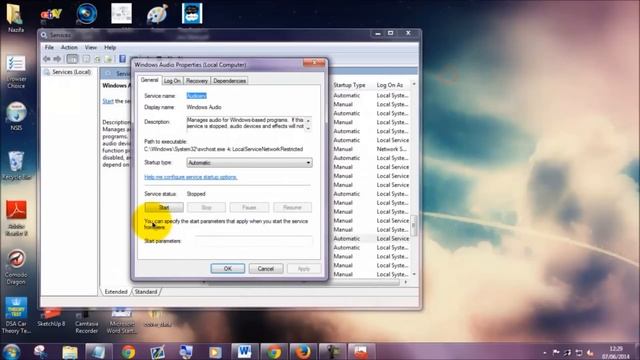Click the media player taskbar icon
The height and width of the screenshot is (360, 640).
[215, 352]
